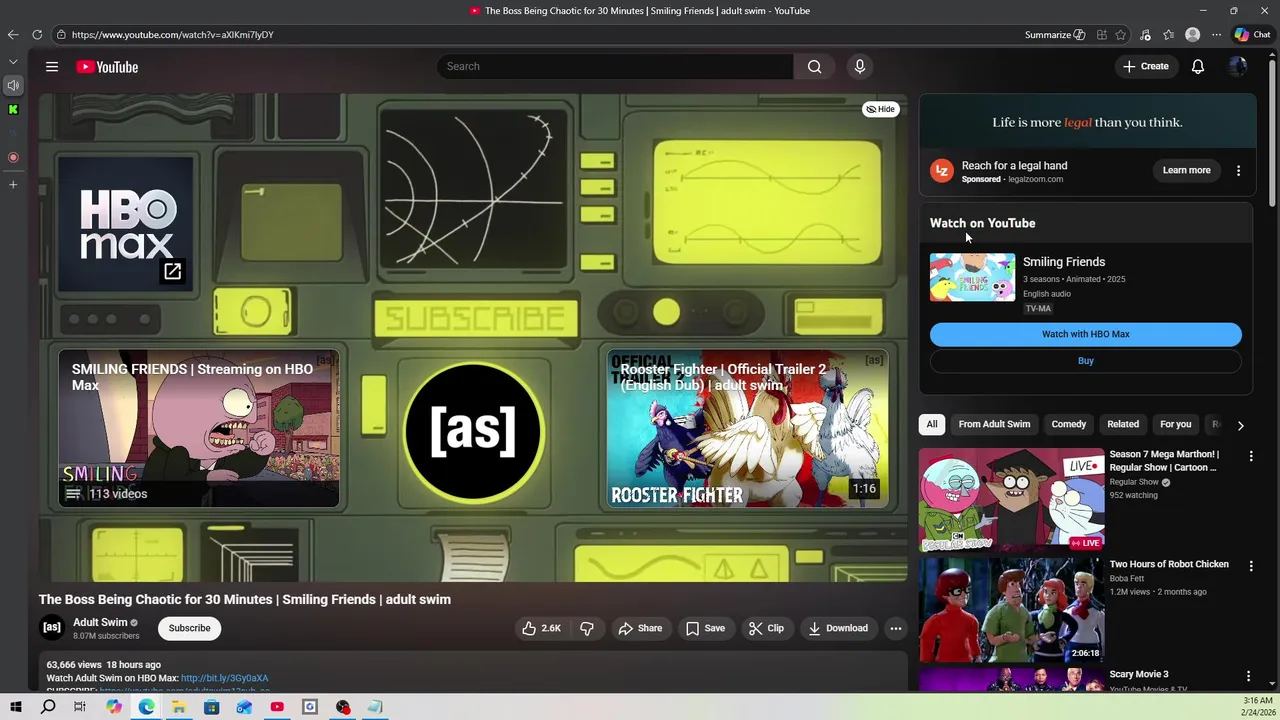Start voice search with the microphone

point(859,66)
